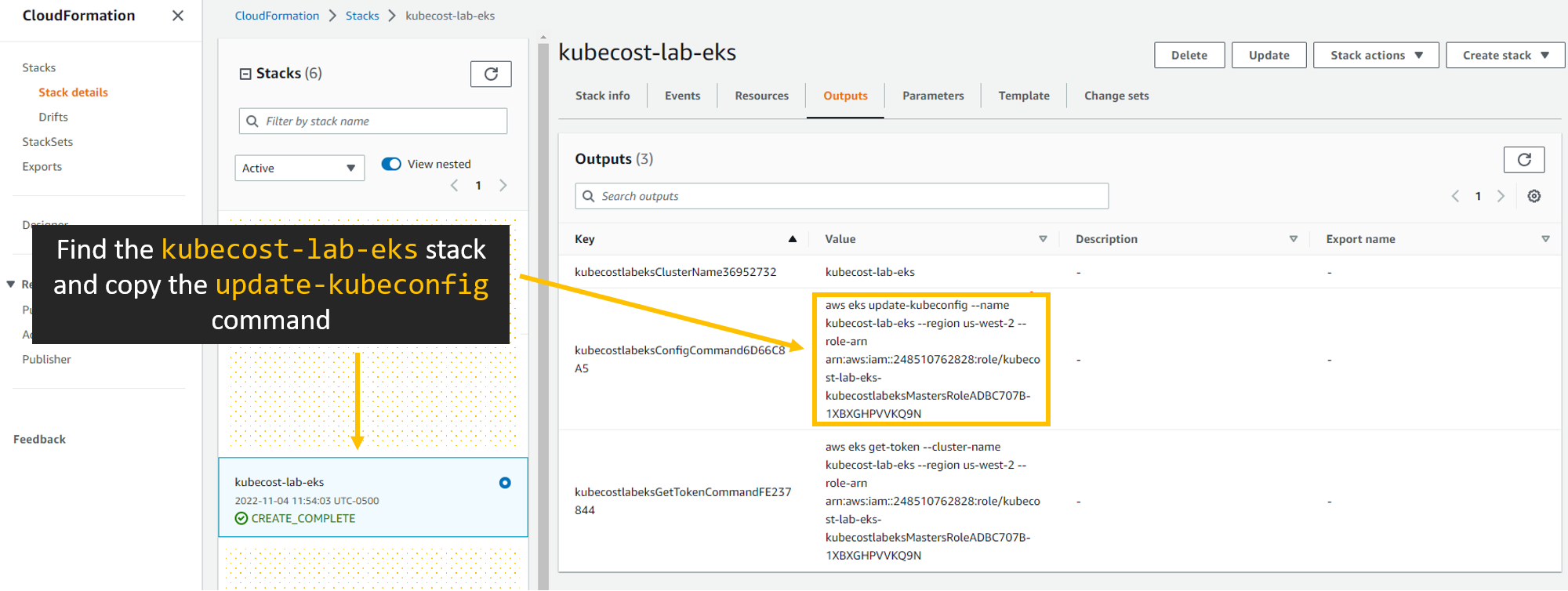The height and width of the screenshot is (591, 1568).
Task: Open Stack details in the sidebar
Action: [73, 92]
